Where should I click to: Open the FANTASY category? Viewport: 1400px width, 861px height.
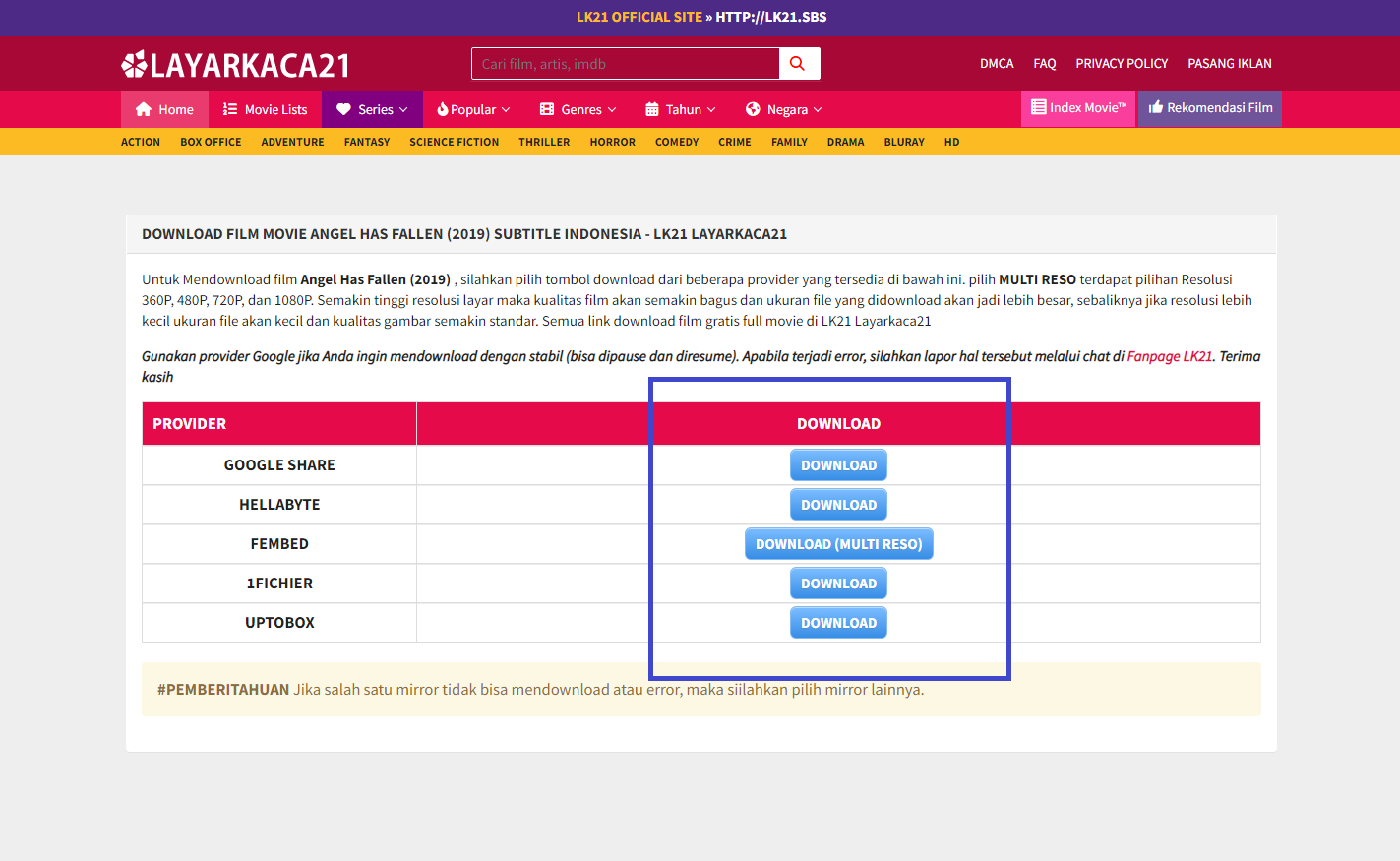367,142
